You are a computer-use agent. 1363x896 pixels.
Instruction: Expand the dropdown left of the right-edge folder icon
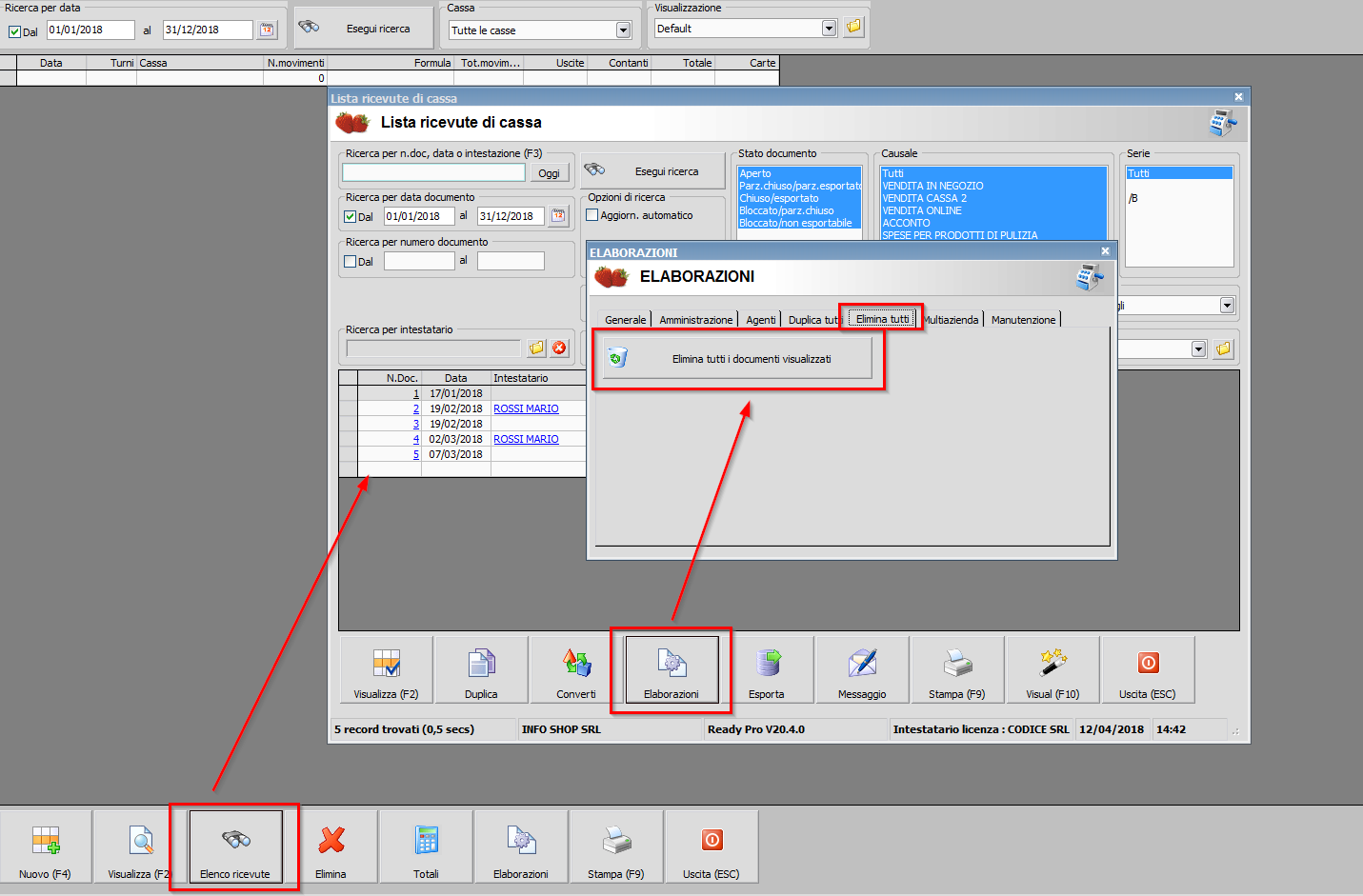point(1198,349)
